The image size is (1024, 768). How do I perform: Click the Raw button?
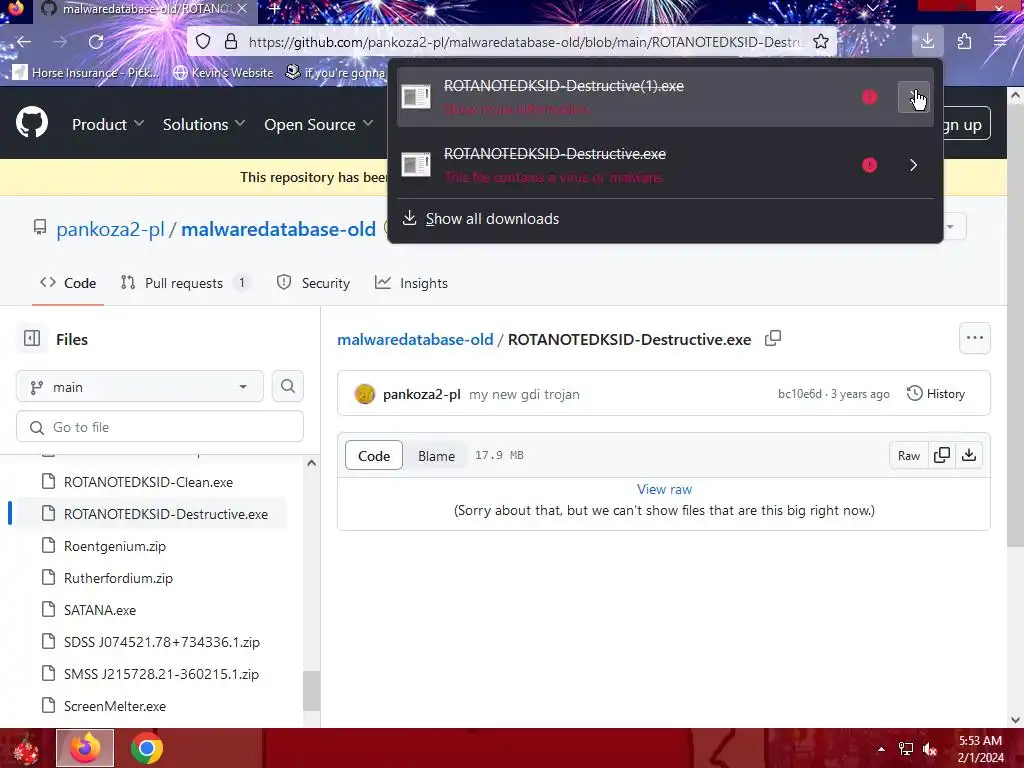click(x=908, y=455)
